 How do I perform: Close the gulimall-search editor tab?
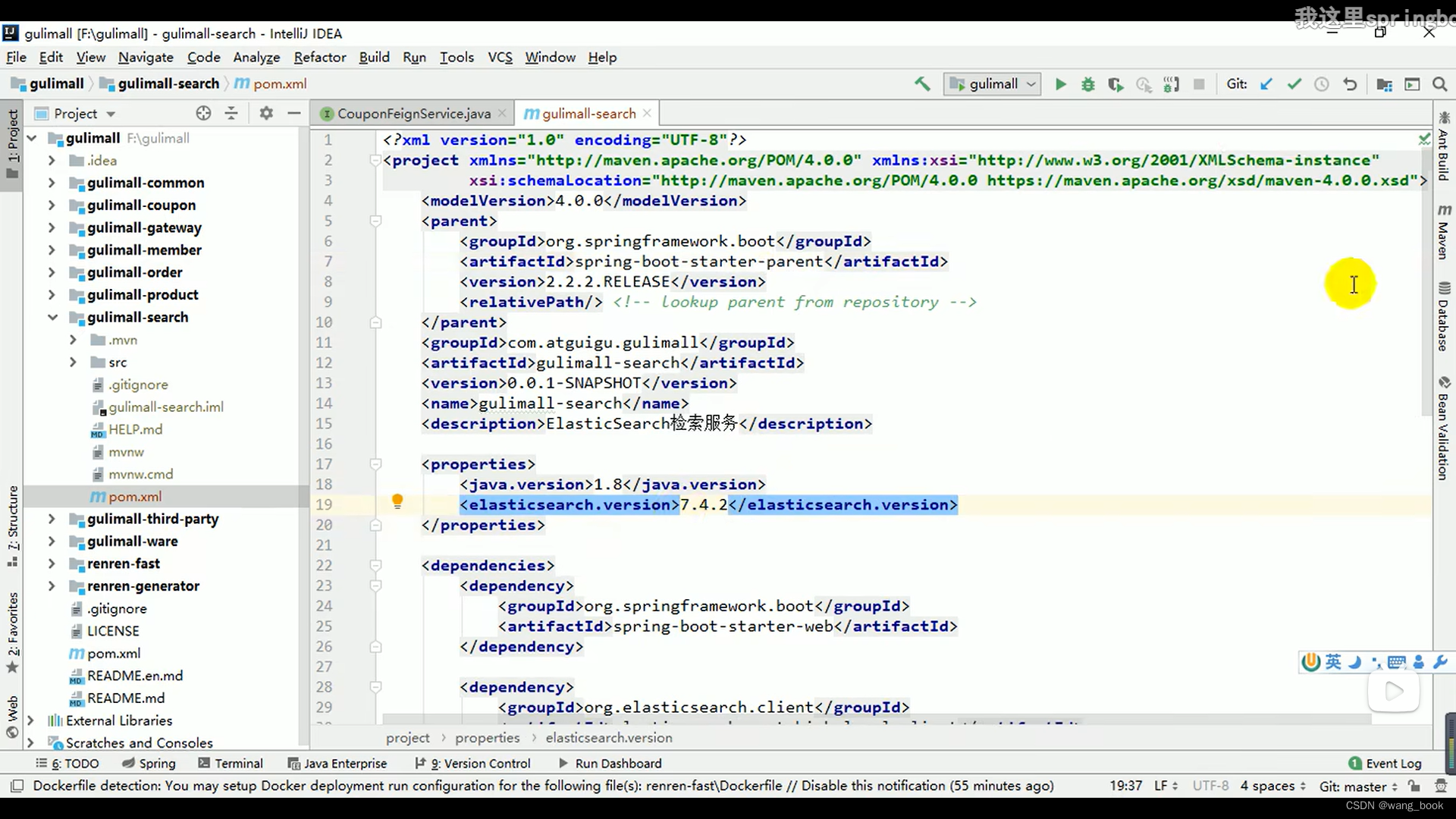pyautogui.click(x=647, y=113)
